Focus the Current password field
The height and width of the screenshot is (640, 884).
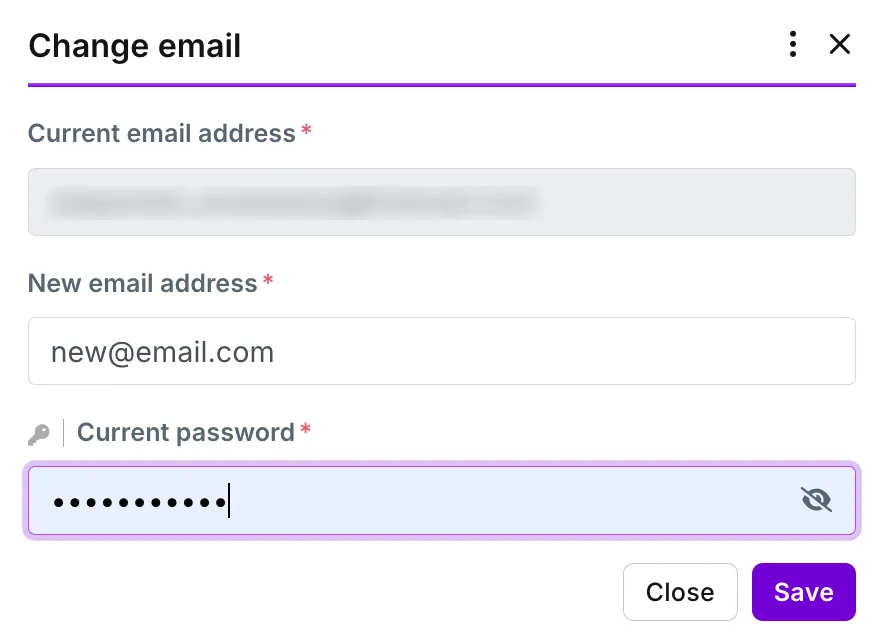click(442, 501)
